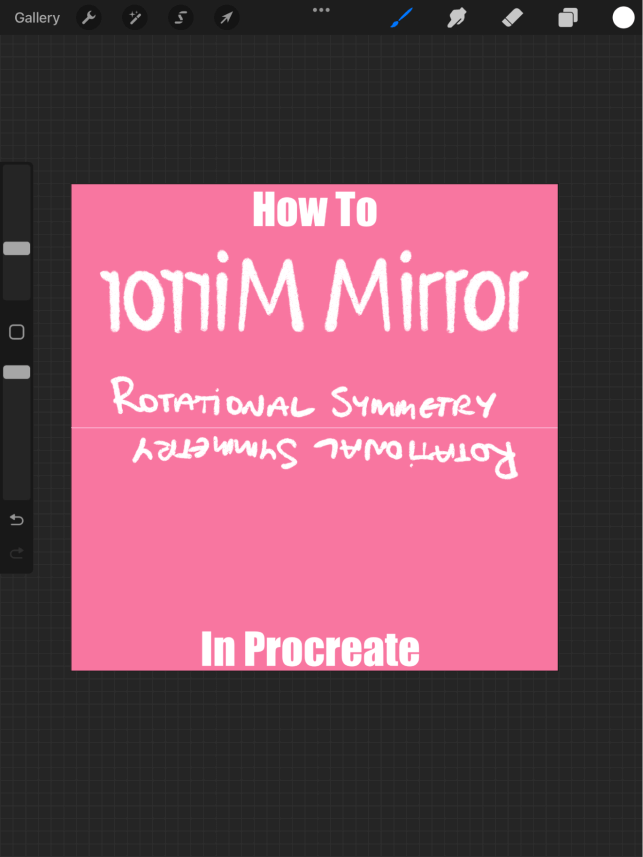
Task: Tap the upside-down 'Rotational Symmetry' text
Action: click(x=325, y=457)
